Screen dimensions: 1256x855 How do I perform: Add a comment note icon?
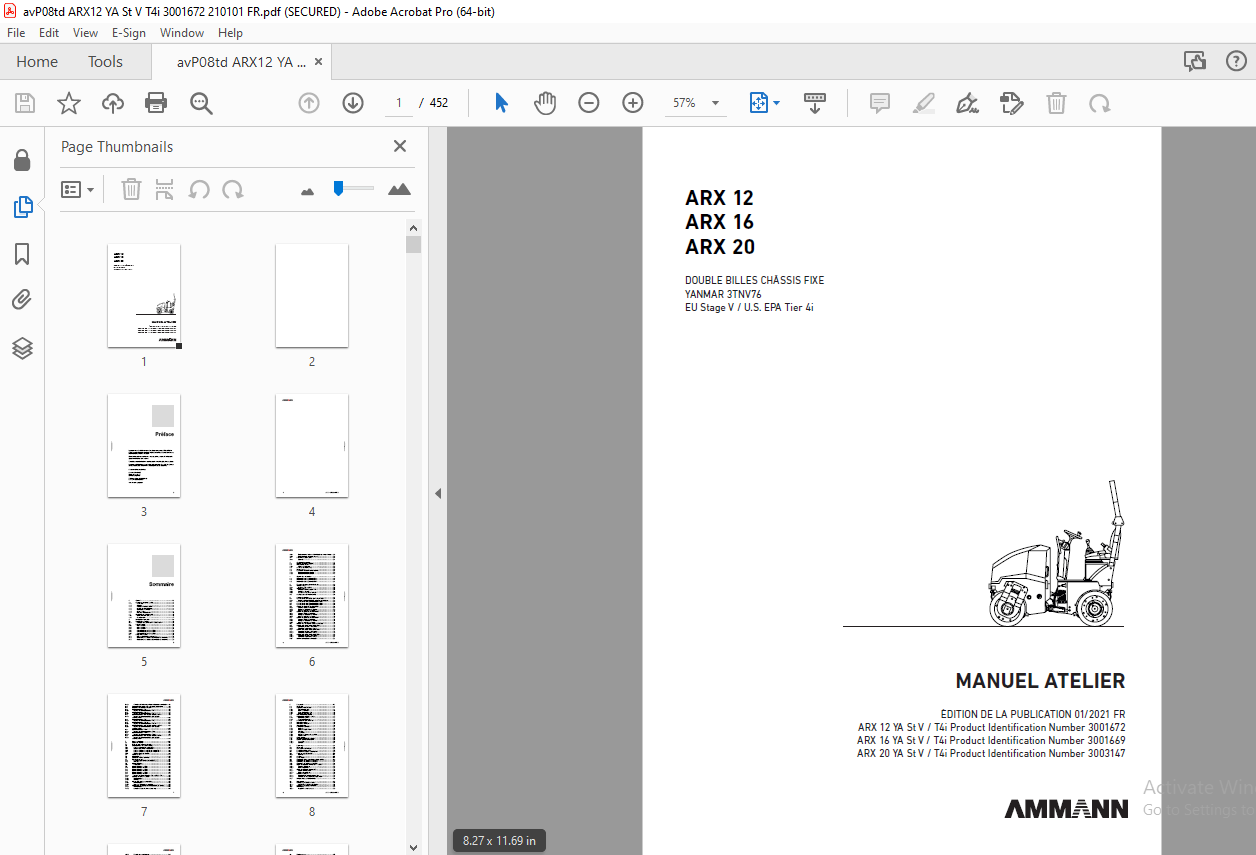click(x=880, y=103)
